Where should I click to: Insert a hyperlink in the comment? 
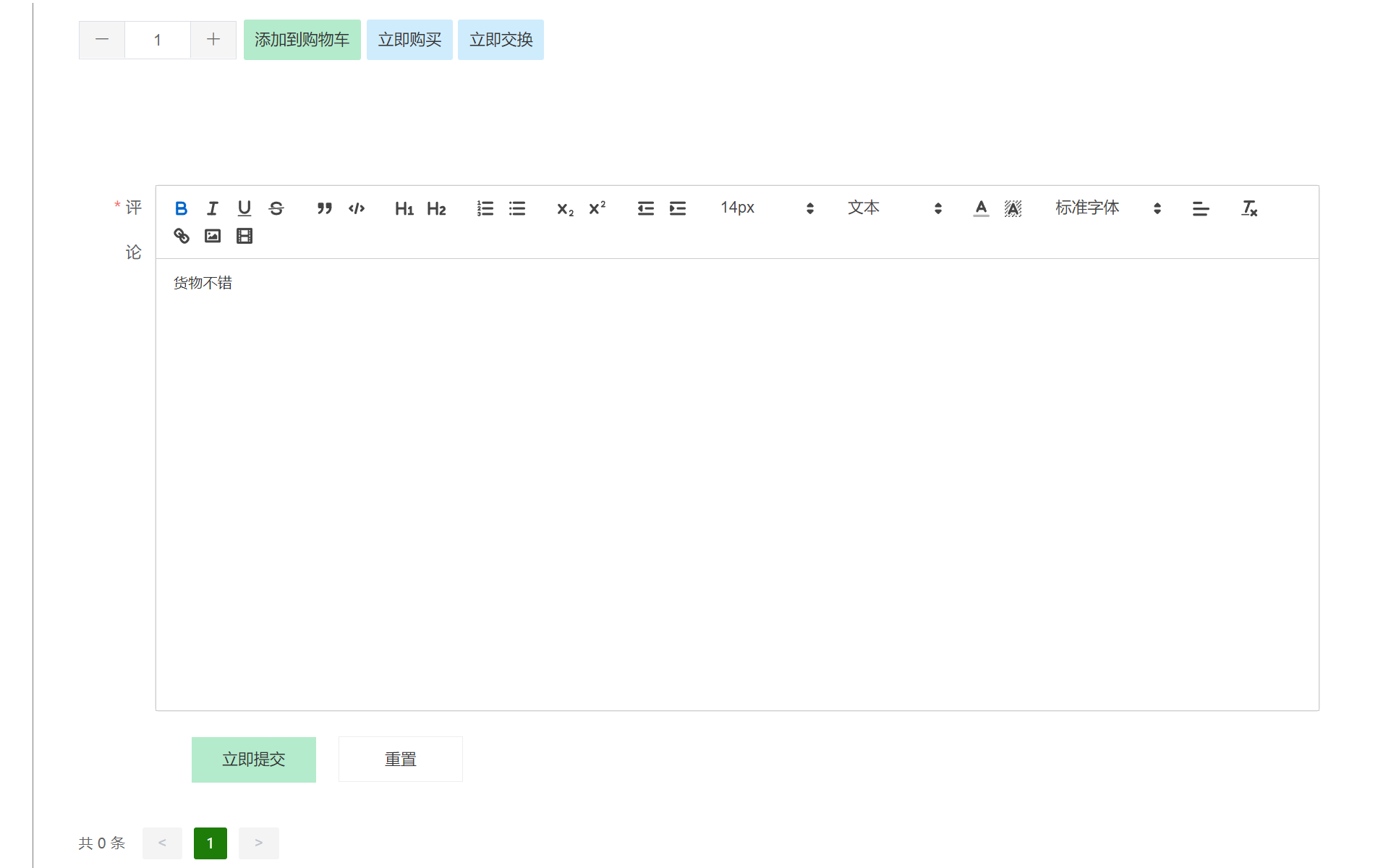[182, 236]
